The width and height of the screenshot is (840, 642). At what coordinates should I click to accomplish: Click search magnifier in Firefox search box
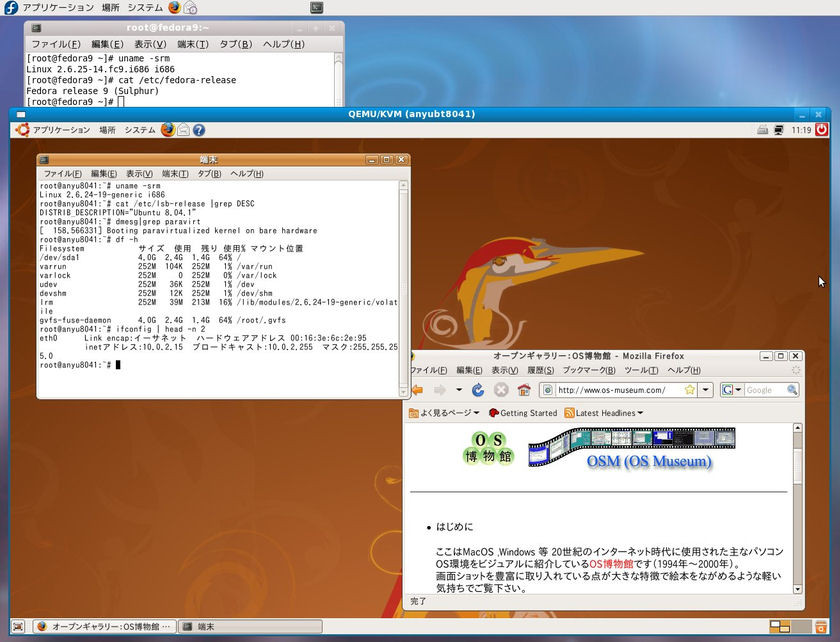[x=792, y=390]
